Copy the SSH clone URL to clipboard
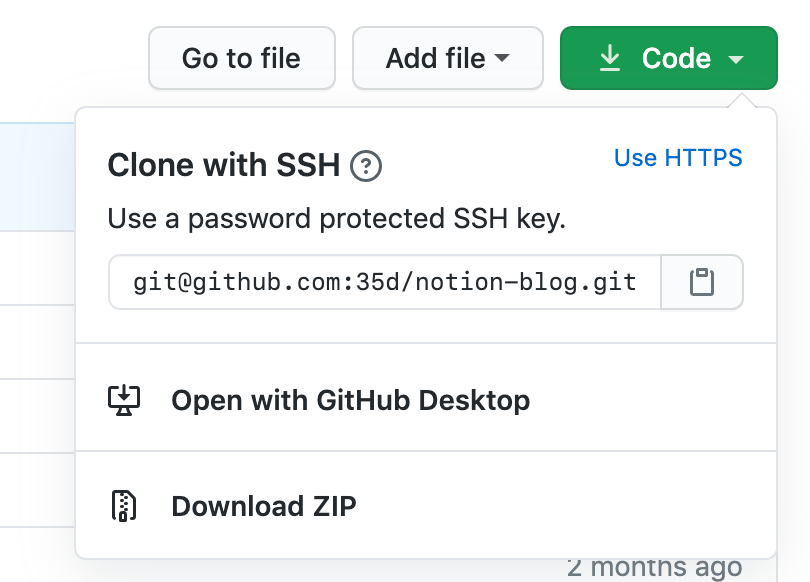The width and height of the screenshot is (810, 582). point(702,282)
